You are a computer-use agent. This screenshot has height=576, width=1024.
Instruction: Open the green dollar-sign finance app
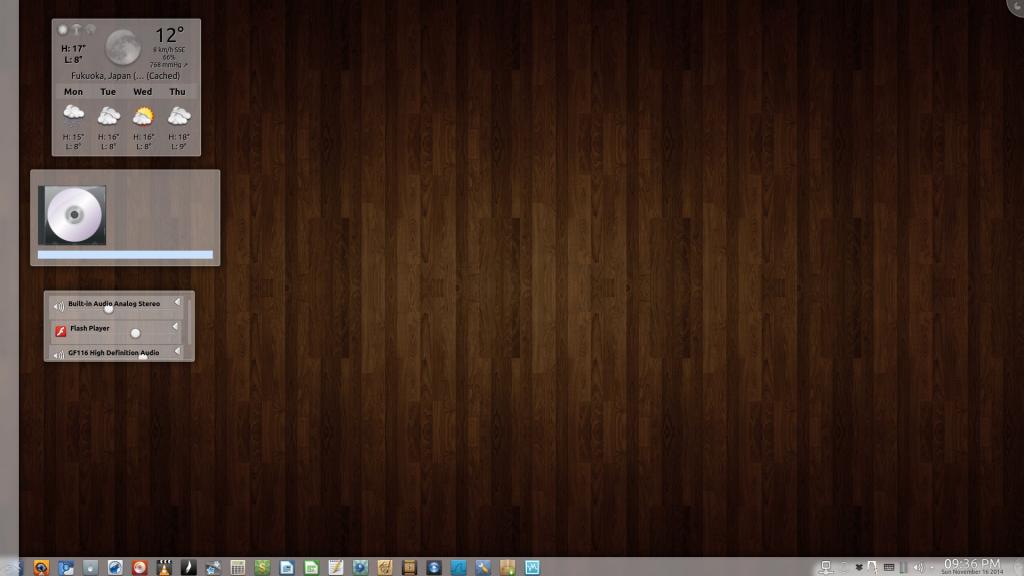pos(262,567)
